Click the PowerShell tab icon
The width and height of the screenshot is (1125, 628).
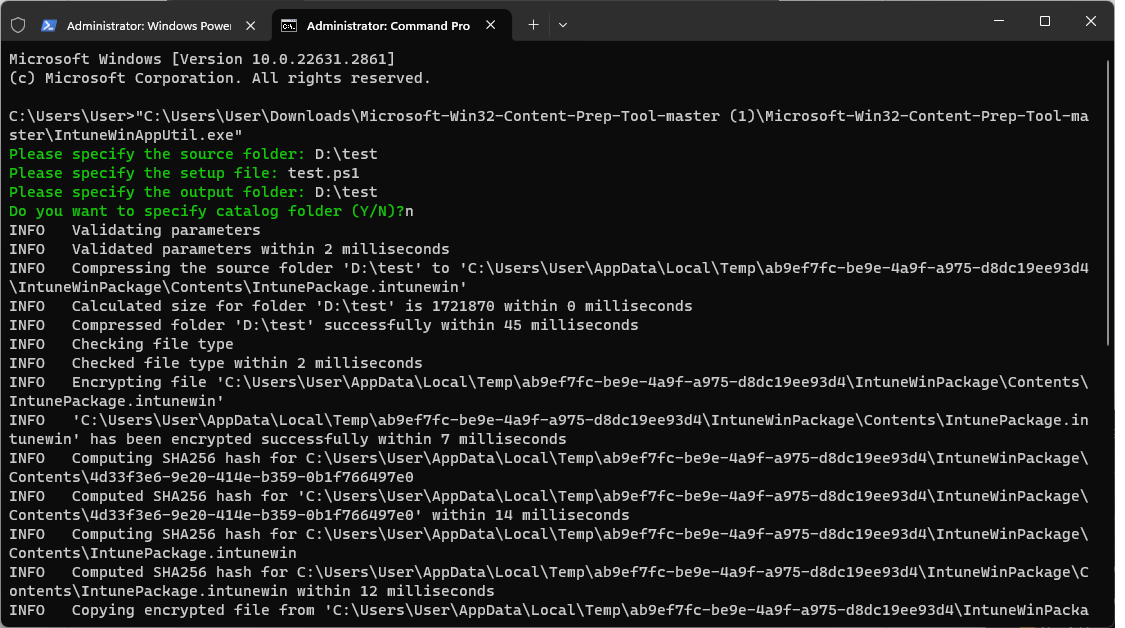(x=49, y=25)
